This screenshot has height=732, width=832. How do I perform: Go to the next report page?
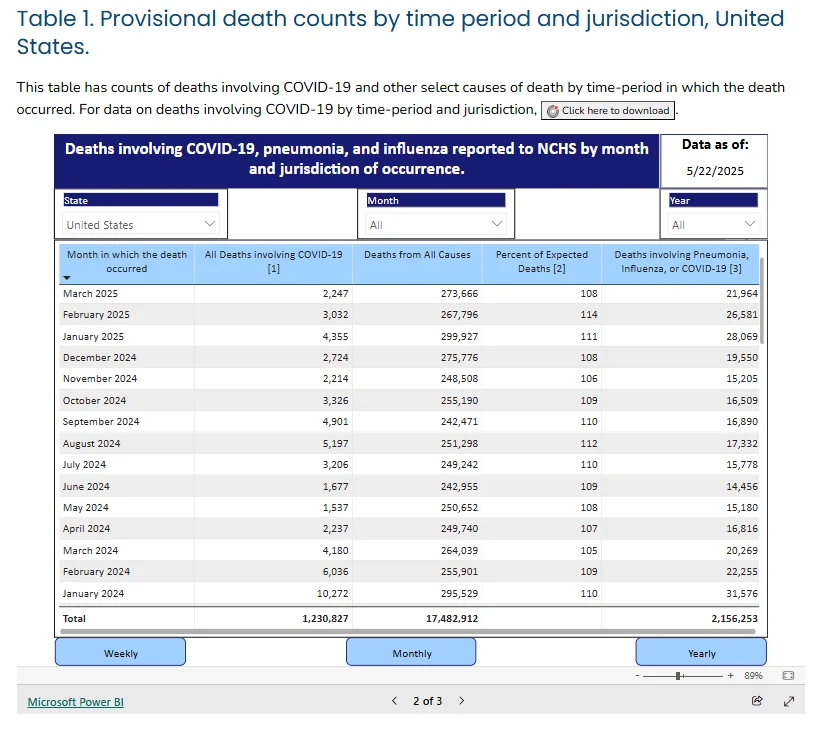coord(462,701)
